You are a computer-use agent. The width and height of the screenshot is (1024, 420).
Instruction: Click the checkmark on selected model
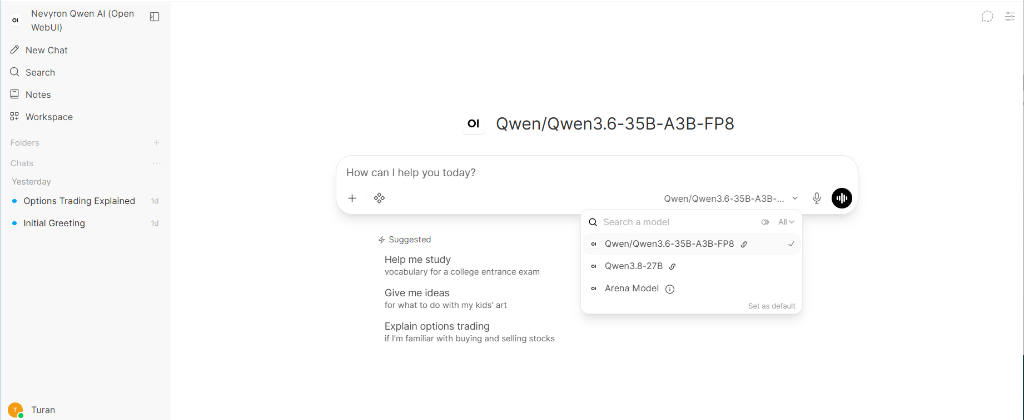coord(792,244)
